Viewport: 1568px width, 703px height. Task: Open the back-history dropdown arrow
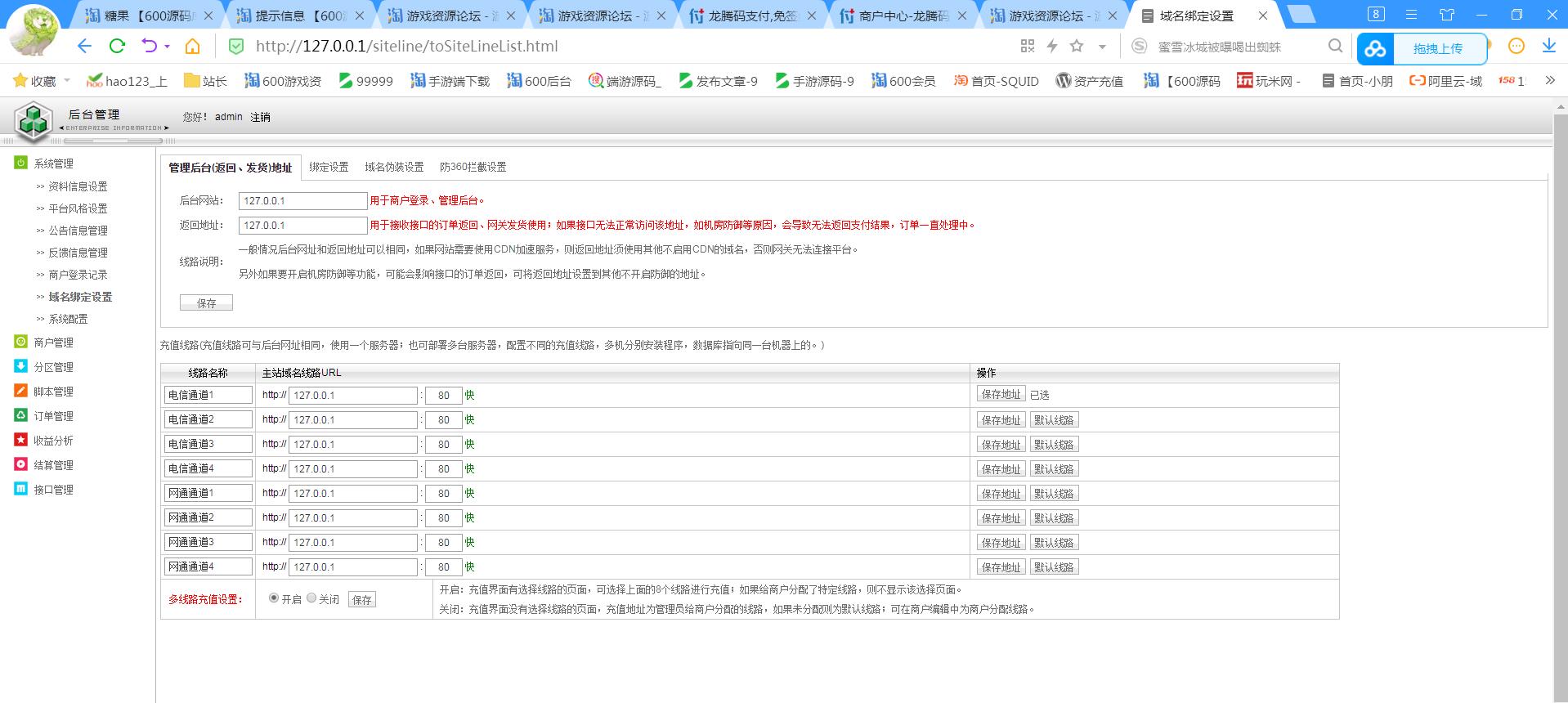tap(167, 47)
